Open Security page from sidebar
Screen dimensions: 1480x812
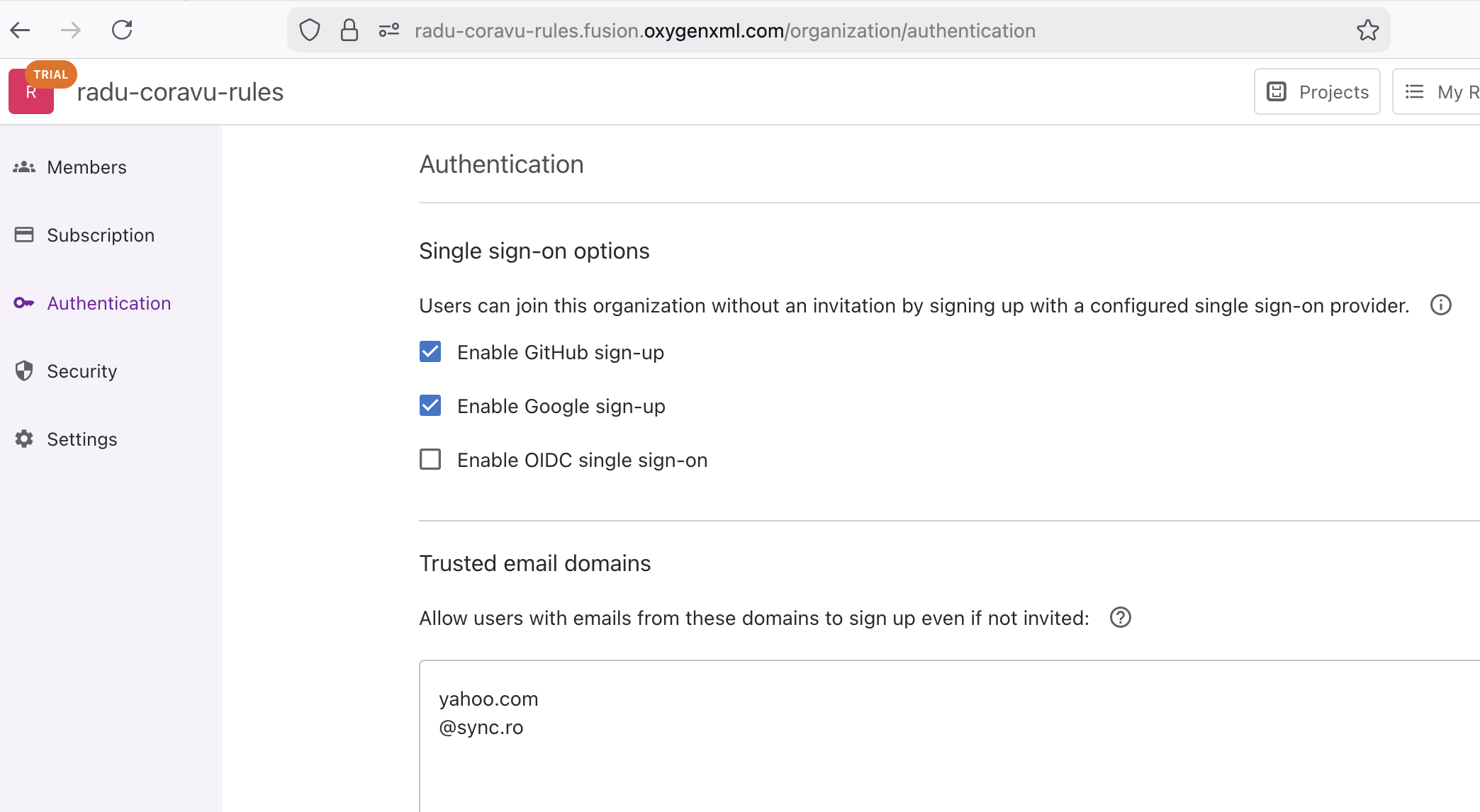pos(82,371)
